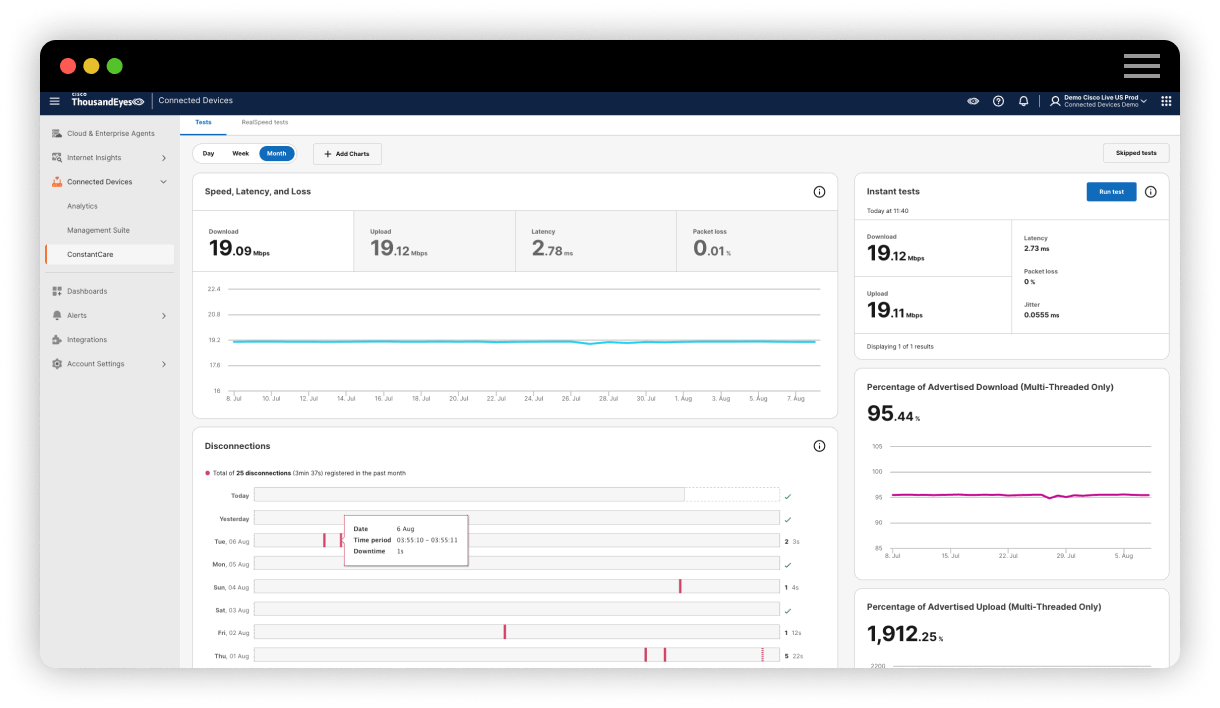Select the Month time range
The image size is (1220, 708).
(276, 154)
